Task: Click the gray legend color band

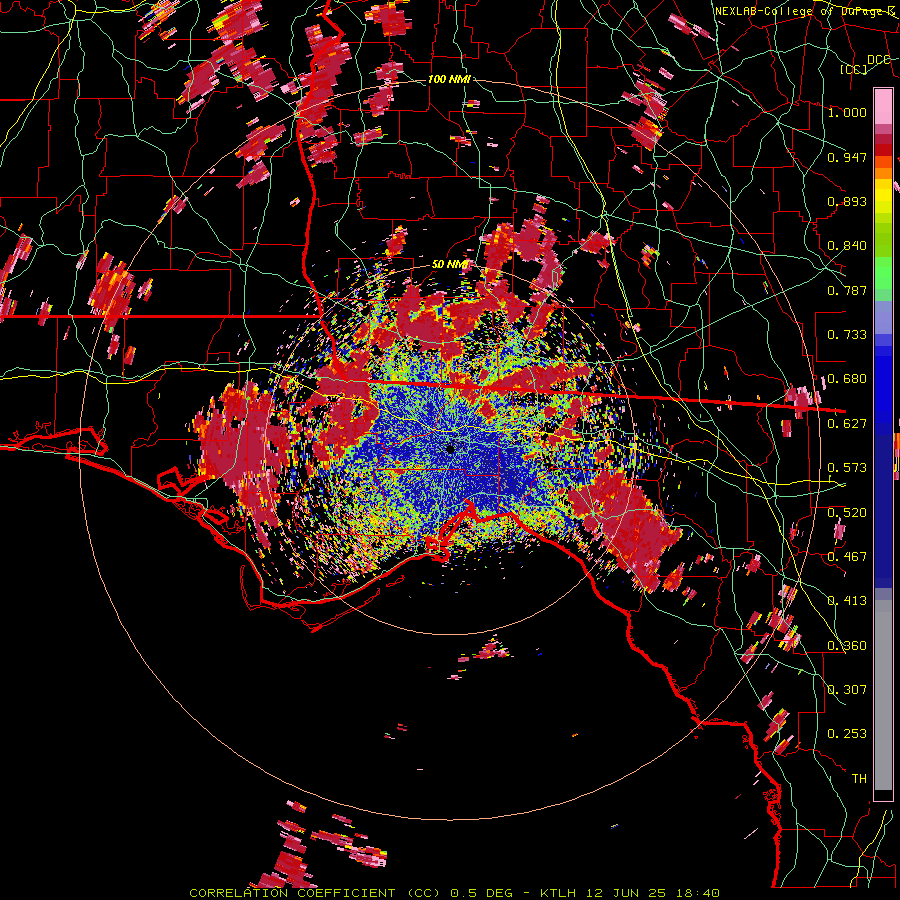Action: coord(883,697)
